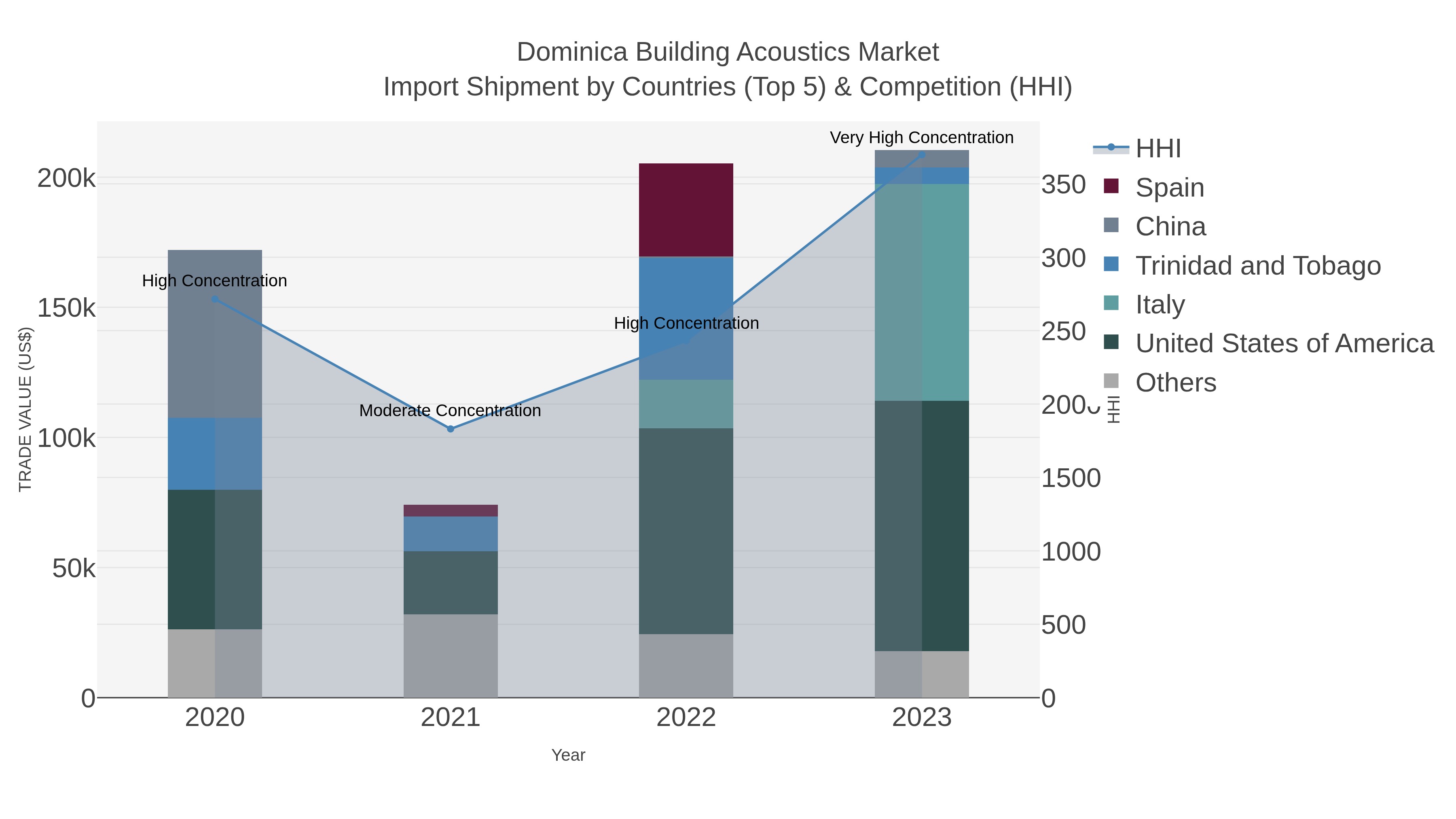Click the 2020 HHI data point
This screenshot has width=1456, height=819.
(x=215, y=299)
